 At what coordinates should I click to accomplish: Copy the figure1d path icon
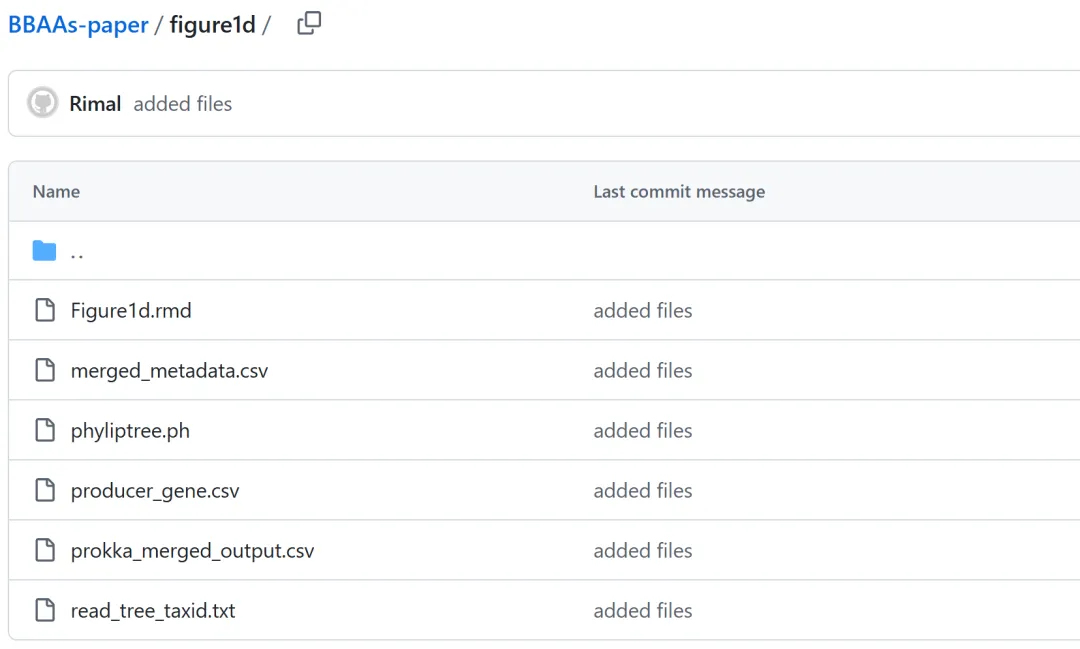click(309, 24)
